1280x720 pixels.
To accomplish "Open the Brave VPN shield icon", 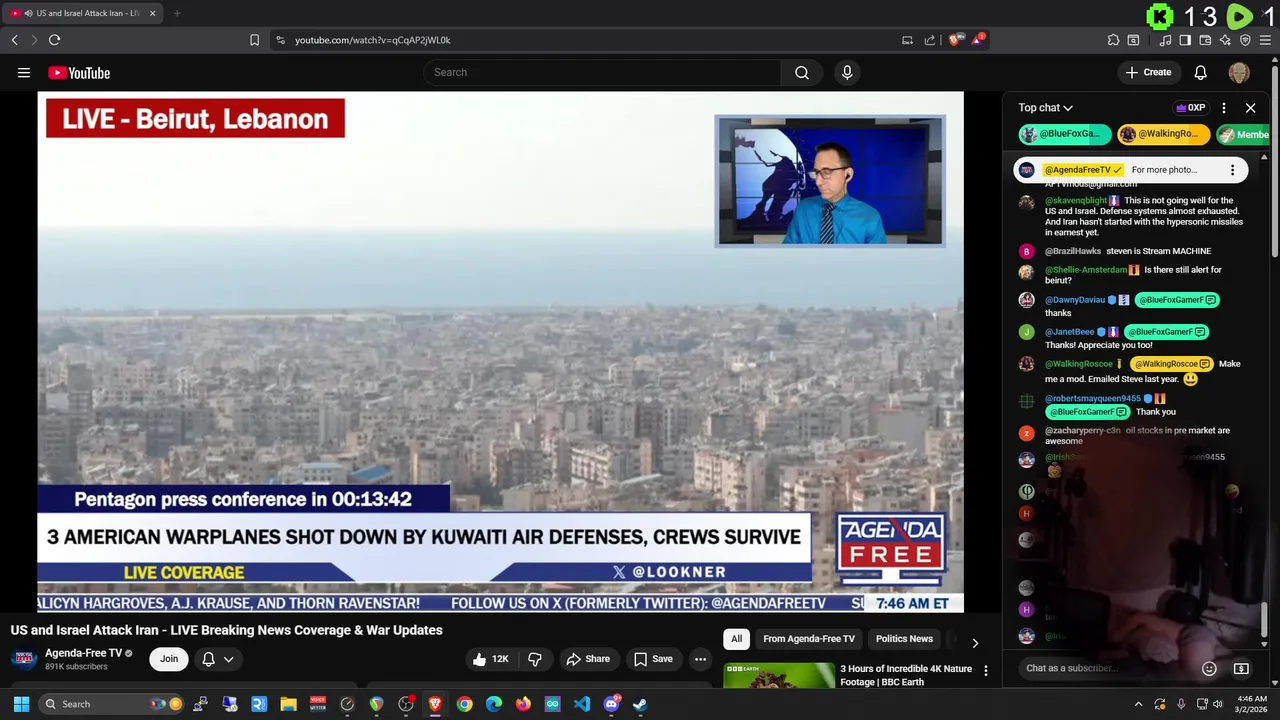I will (1245, 40).
